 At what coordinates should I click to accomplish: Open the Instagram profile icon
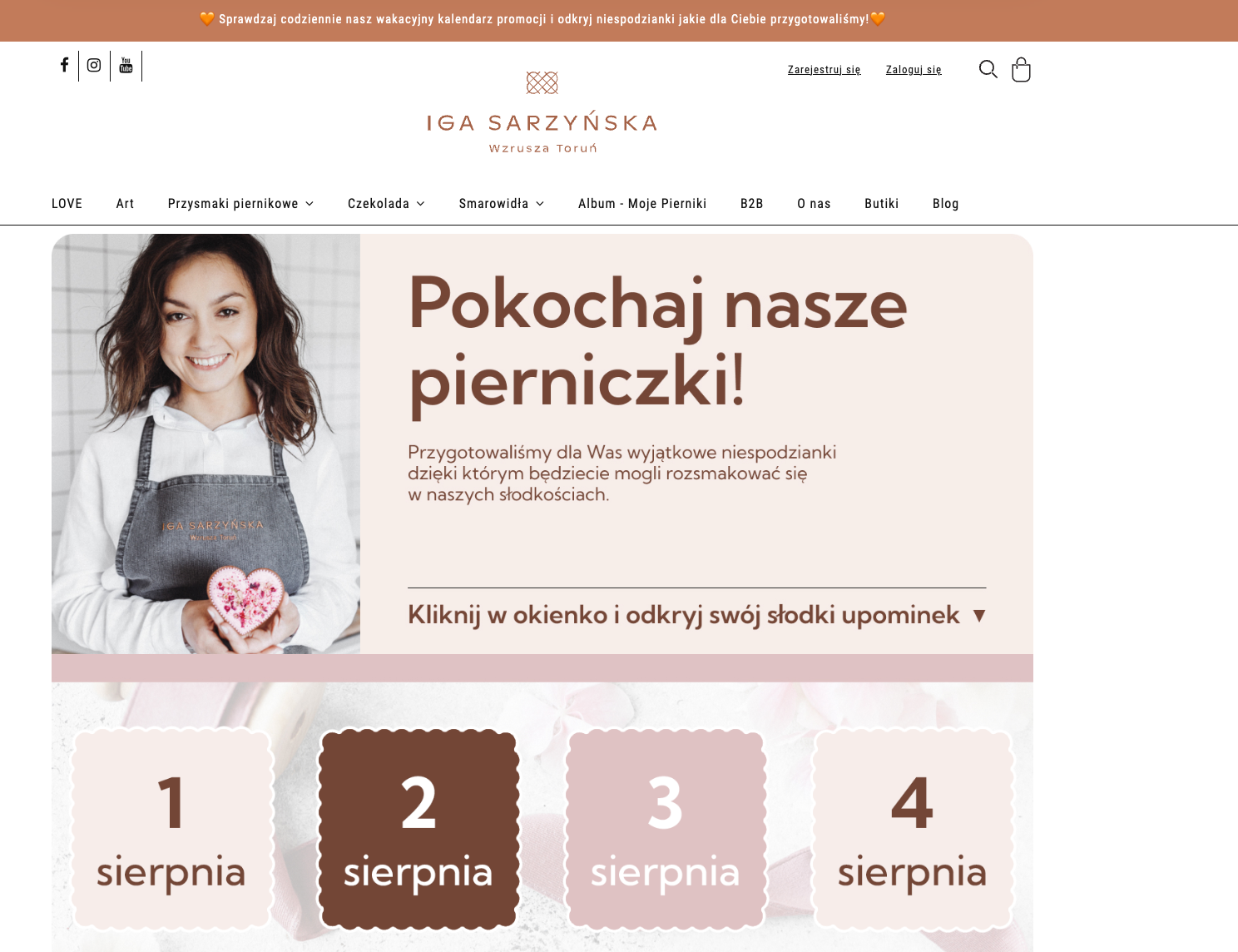[94, 65]
